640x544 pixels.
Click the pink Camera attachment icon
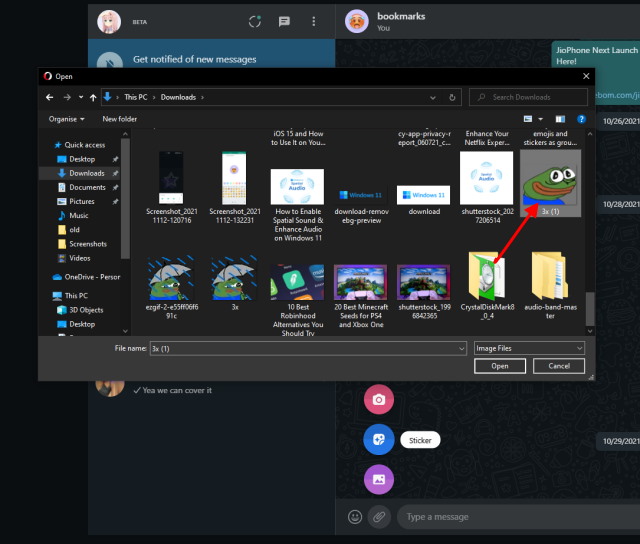[x=379, y=400]
